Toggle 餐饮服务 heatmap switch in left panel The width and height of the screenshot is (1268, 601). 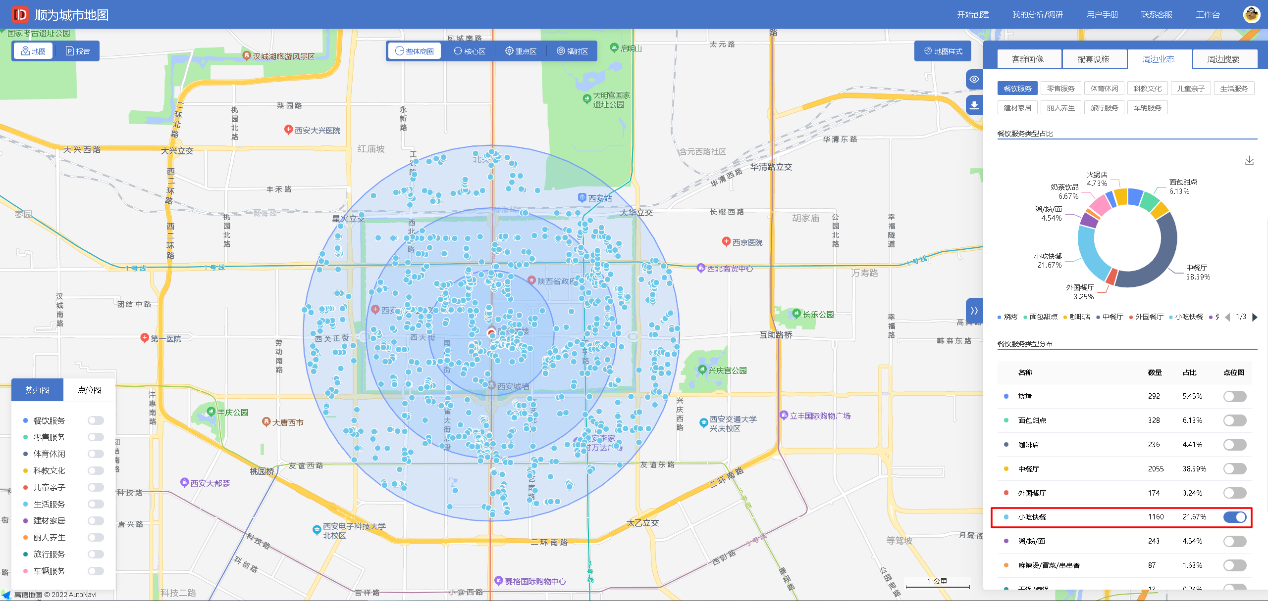[x=96, y=421]
